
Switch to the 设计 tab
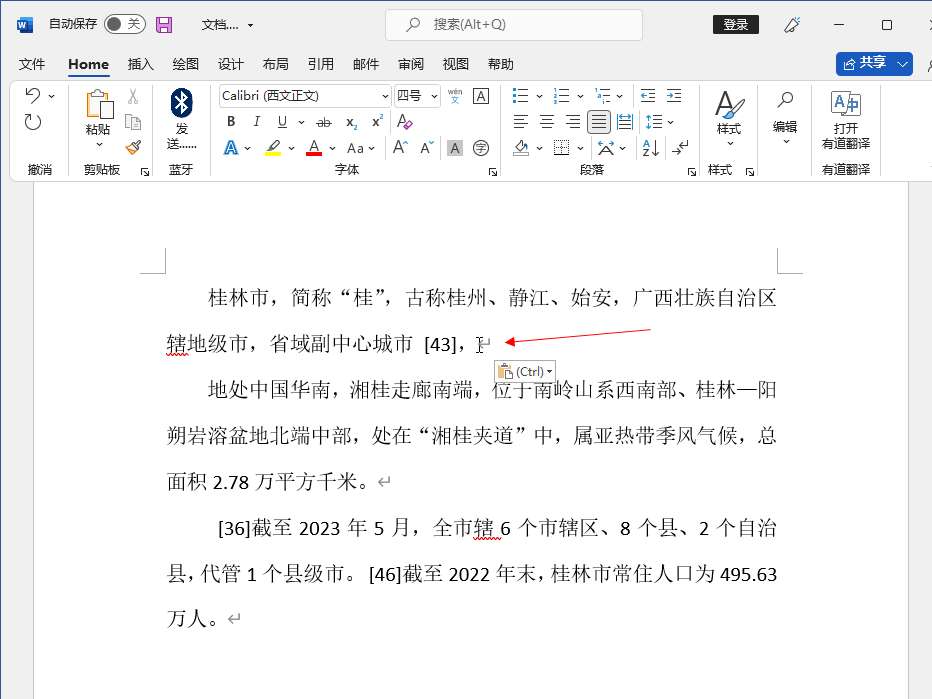[x=231, y=64]
